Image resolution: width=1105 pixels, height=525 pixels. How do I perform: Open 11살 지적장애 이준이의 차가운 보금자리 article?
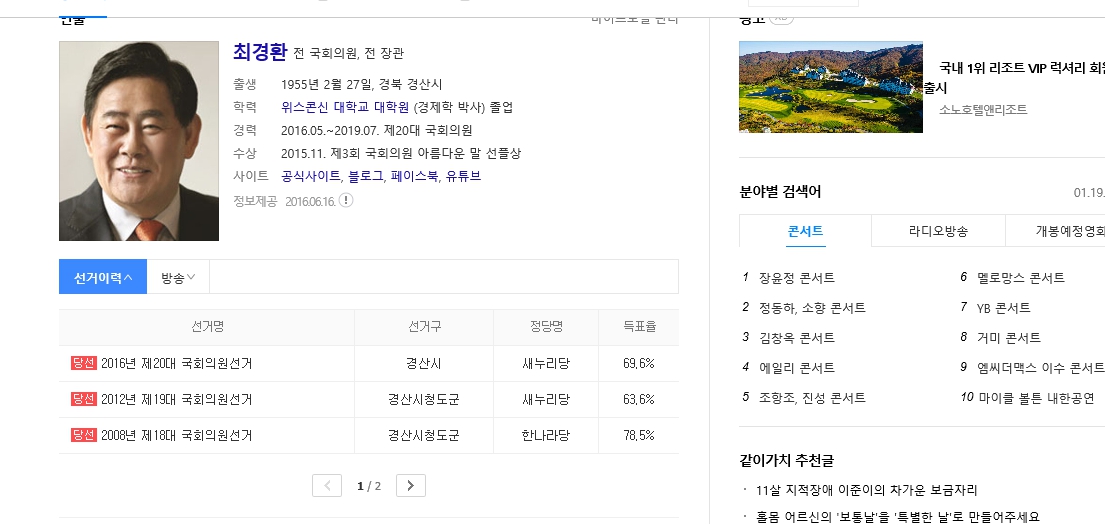pos(867,490)
